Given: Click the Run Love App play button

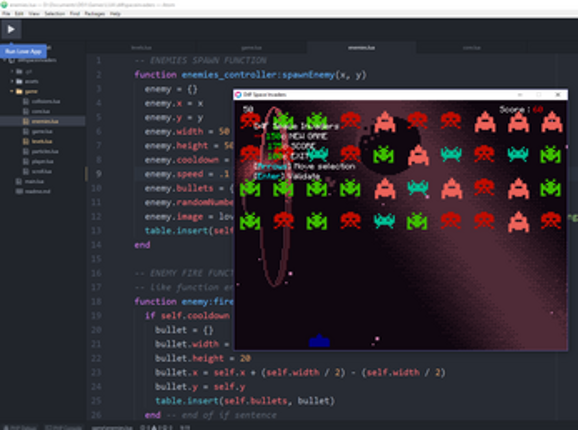Looking at the screenshot, I should pos(11,29).
